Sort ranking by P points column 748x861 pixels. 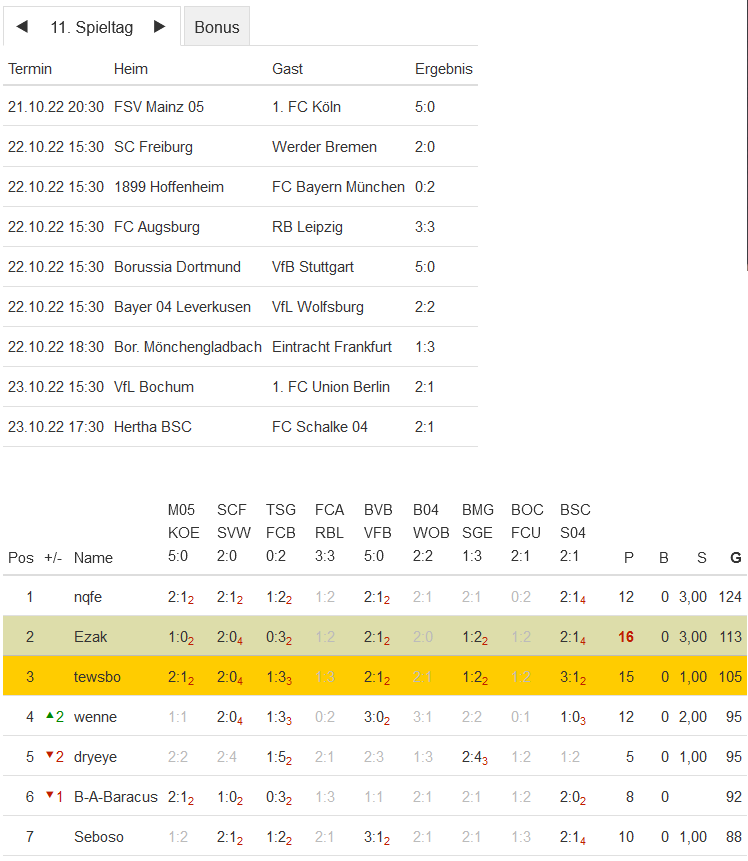coord(629,558)
